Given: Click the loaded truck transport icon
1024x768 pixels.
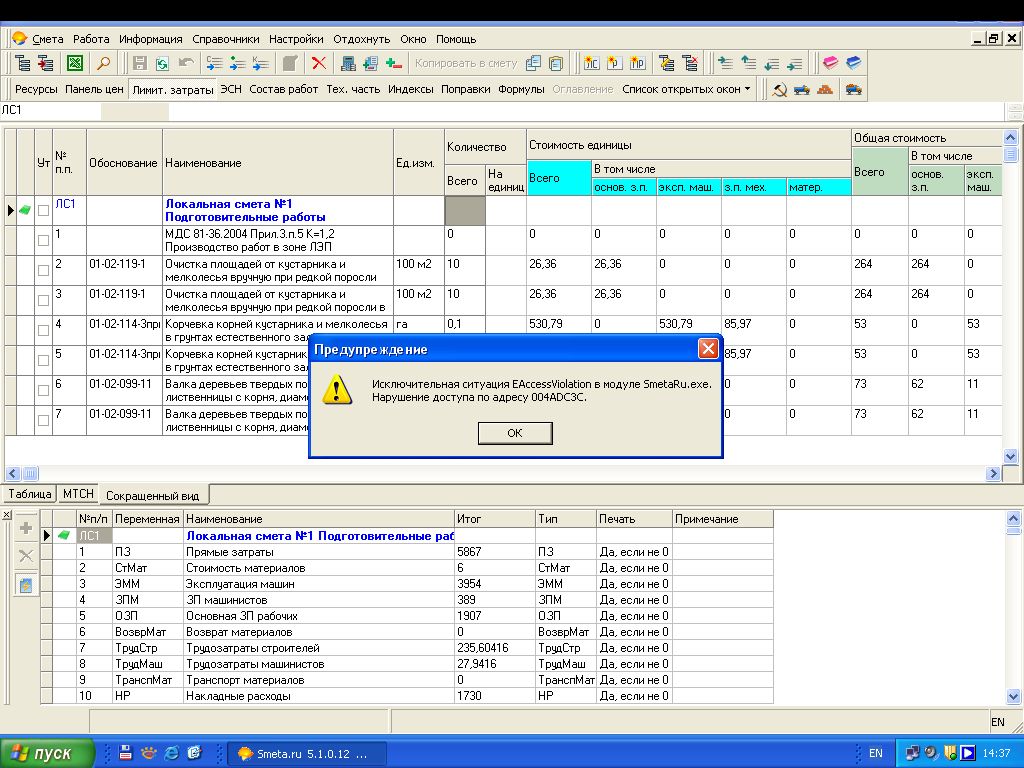Looking at the screenshot, I should 854,89.
